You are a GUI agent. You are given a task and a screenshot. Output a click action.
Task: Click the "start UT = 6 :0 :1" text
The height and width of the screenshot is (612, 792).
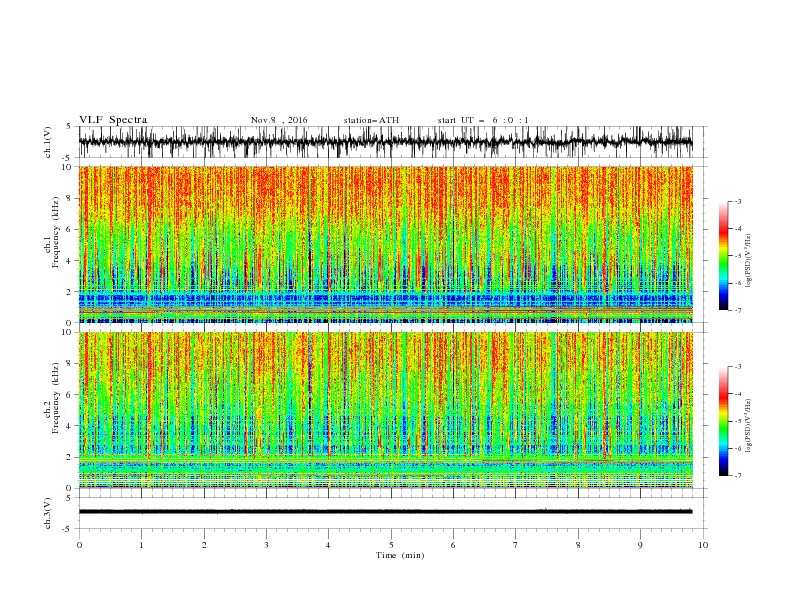[x=483, y=120]
